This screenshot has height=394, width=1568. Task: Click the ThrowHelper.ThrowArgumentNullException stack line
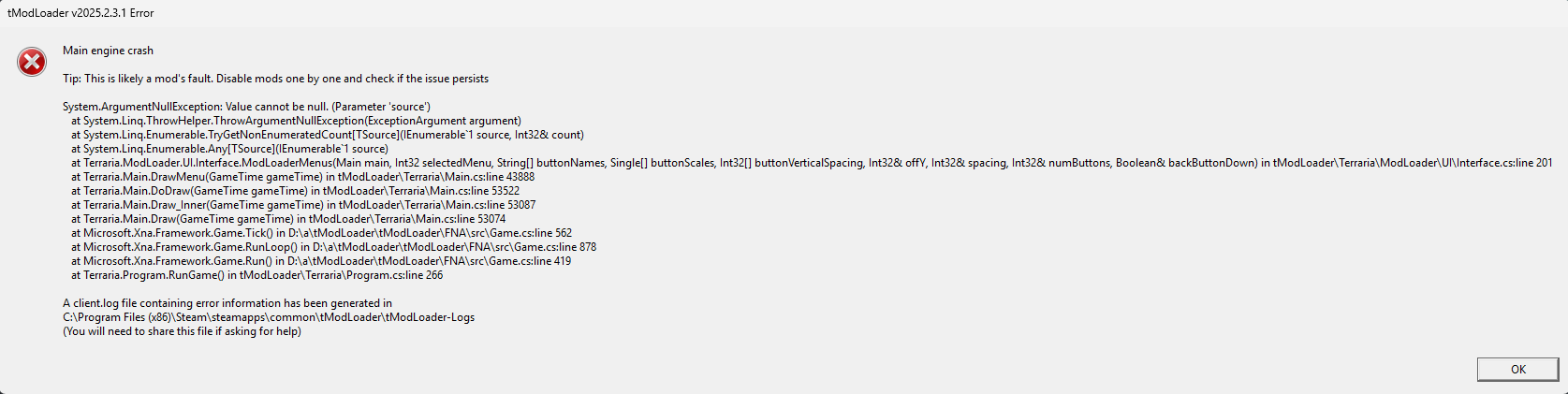tap(296, 121)
